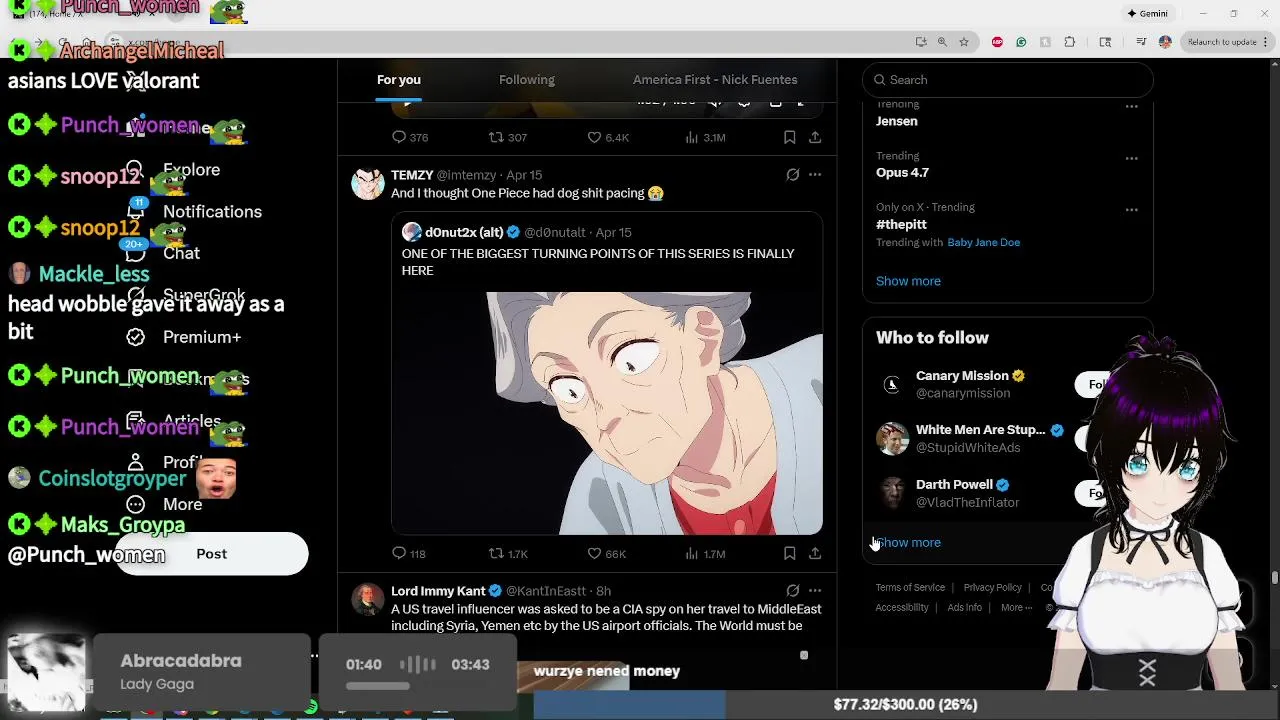View analytics showing 1.7M views

tap(705, 553)
